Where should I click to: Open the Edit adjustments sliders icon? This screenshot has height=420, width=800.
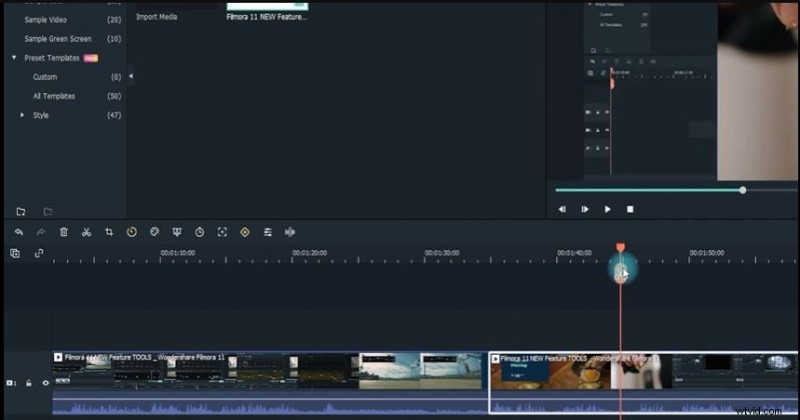coord(267,232)
